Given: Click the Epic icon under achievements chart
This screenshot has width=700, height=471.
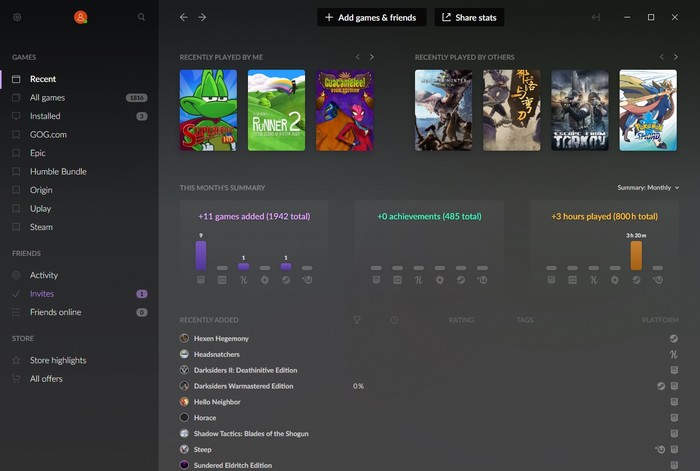Looking at the screenshot, I should (x=397, y=280).
